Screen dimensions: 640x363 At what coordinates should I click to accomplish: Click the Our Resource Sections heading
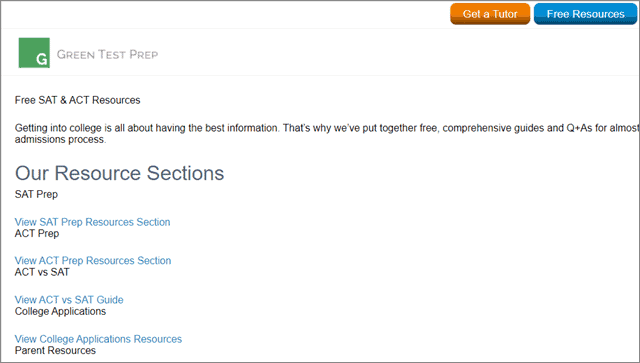tap(120, 173)
